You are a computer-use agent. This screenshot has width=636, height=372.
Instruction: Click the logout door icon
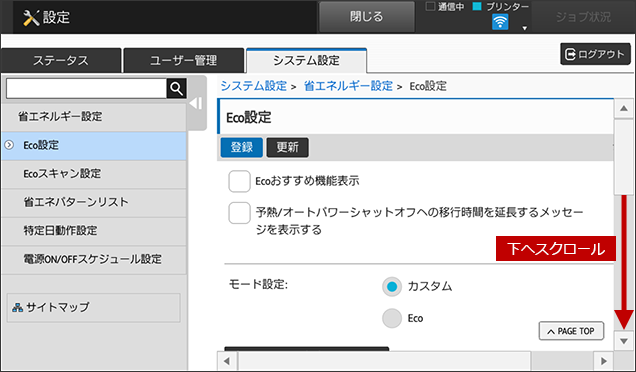[x=570, y=54]
